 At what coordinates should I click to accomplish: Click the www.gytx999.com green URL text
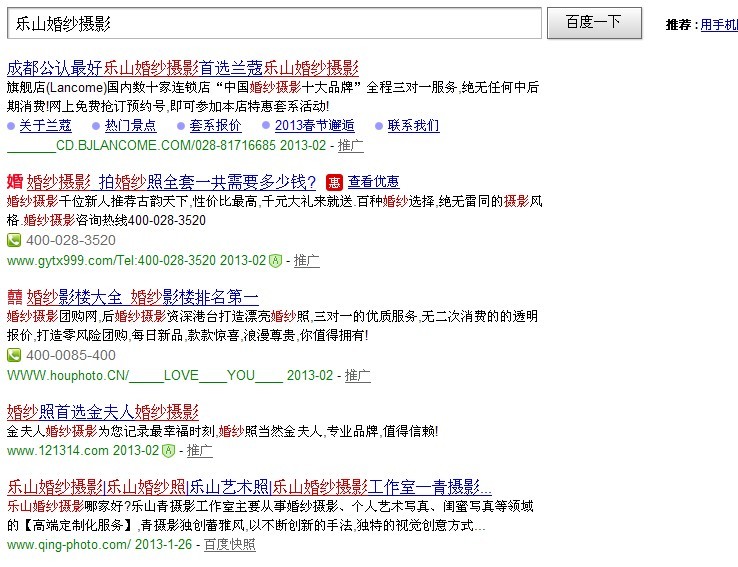click(x=136, y=261)
